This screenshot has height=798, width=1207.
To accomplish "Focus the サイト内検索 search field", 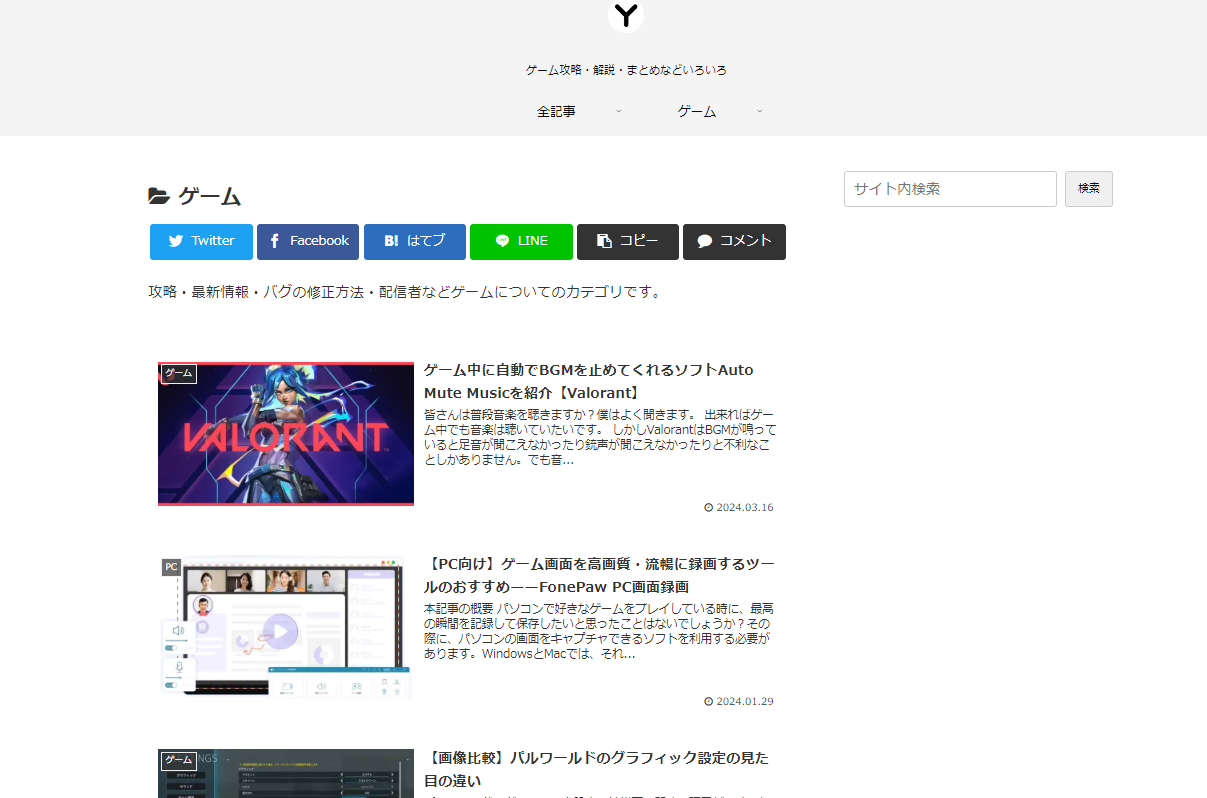I will [950, 189].
